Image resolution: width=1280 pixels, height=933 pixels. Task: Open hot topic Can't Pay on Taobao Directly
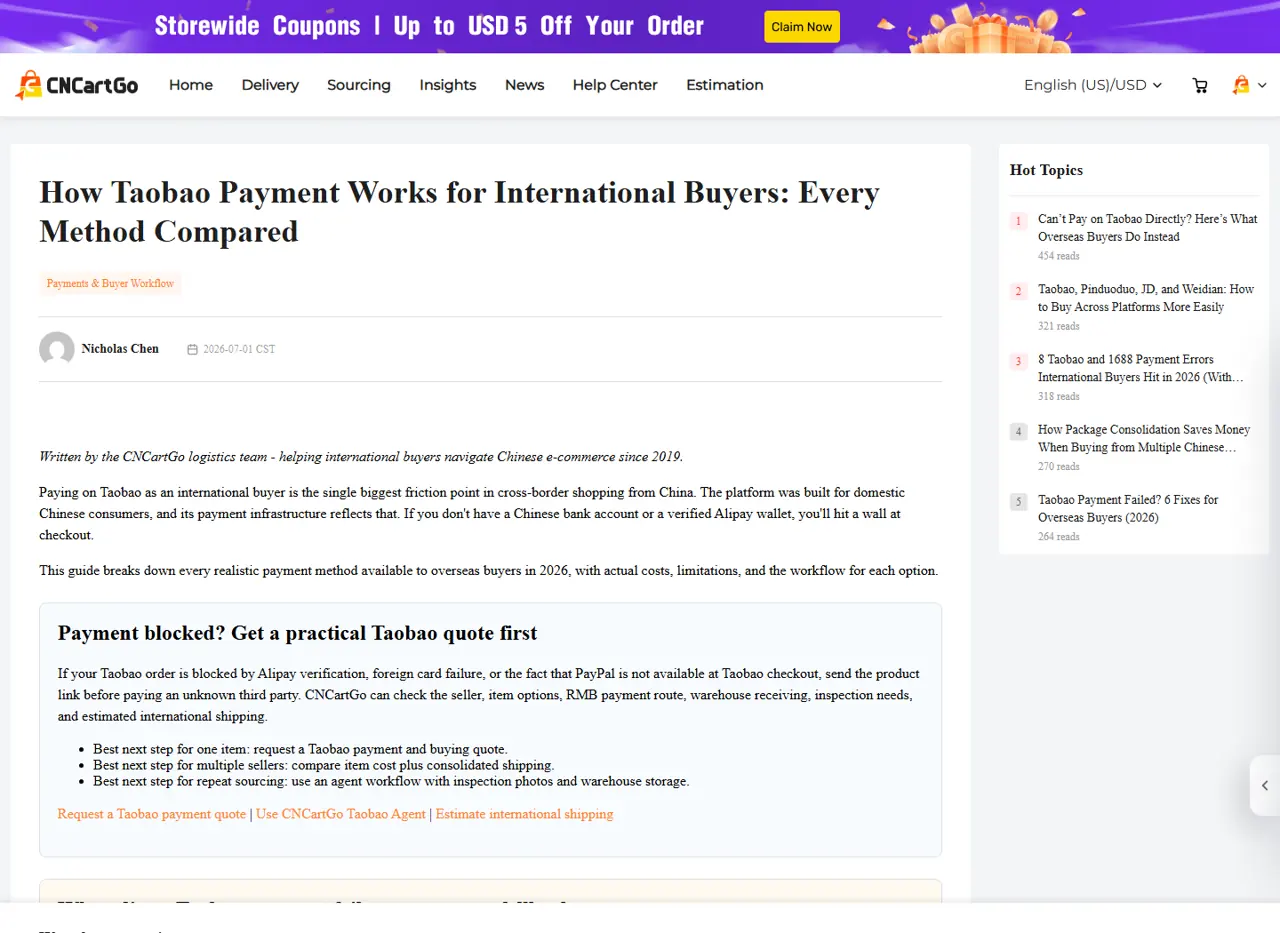pyautogui.click(x=1148, y=228)
